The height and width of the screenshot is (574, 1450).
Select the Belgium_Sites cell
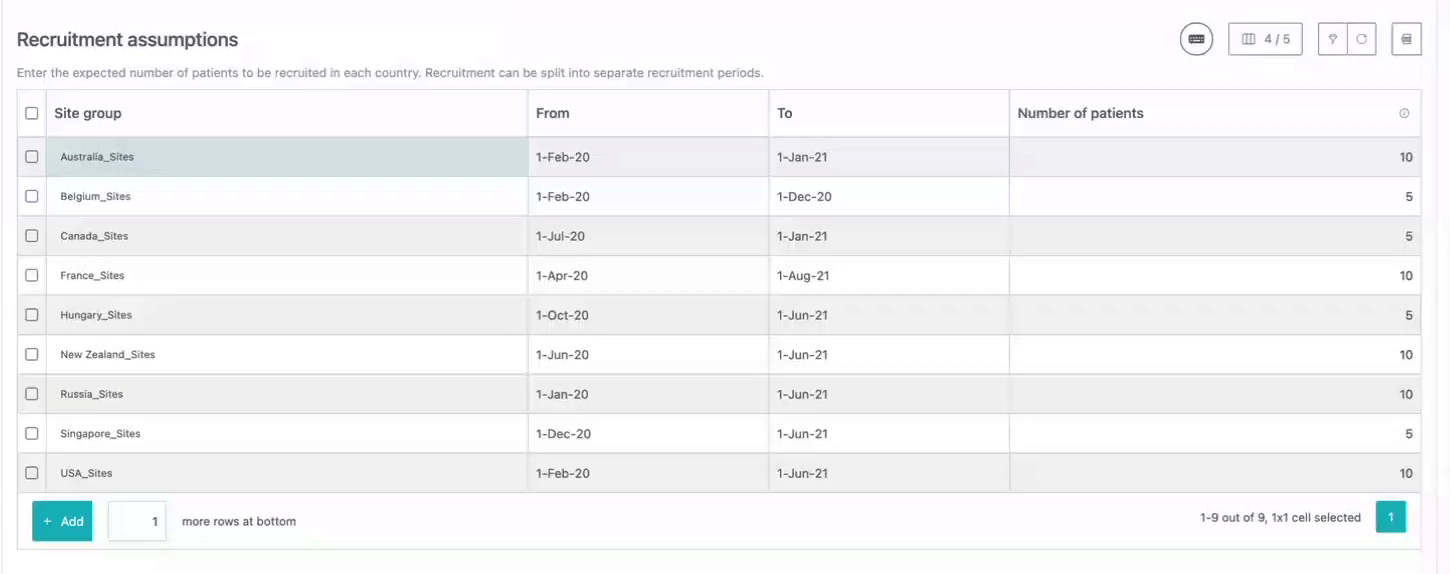[x=286, y=197]
